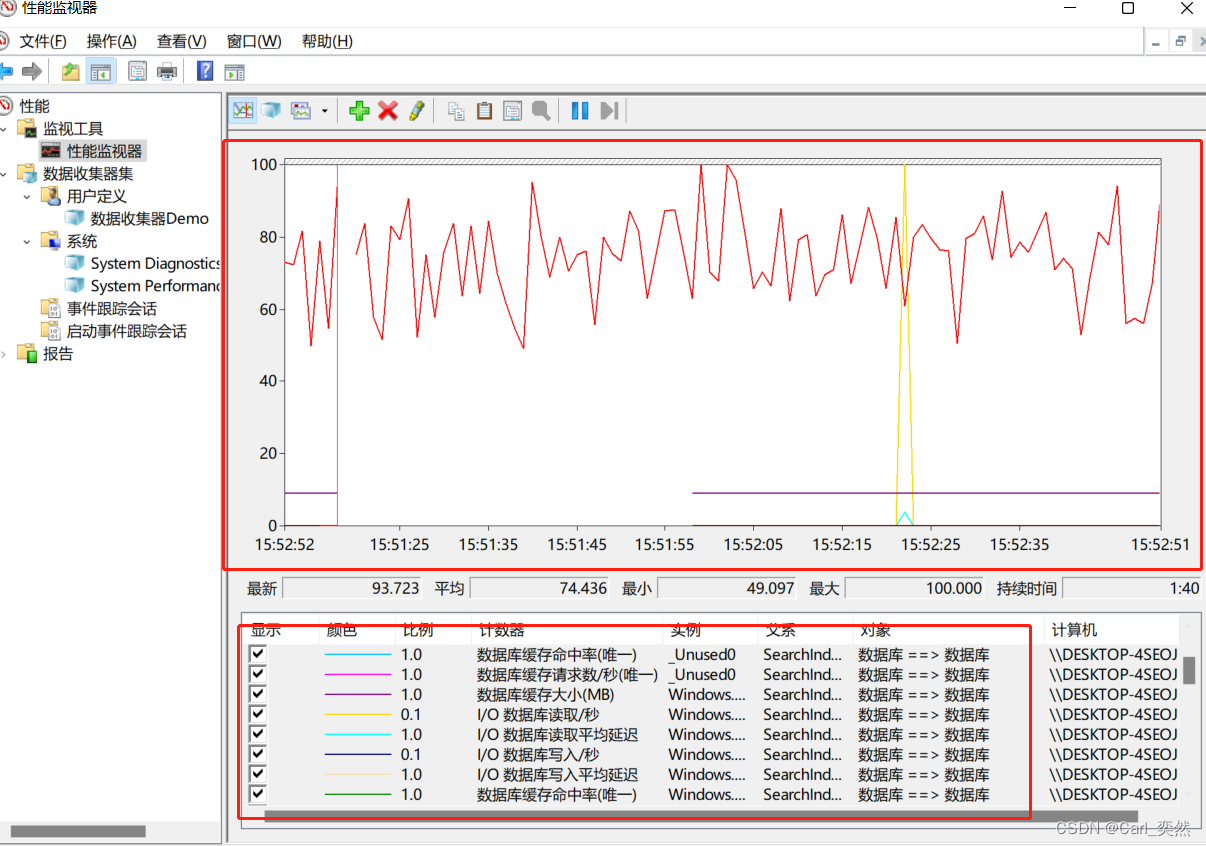Open the 文件(F) menu
1206x846 pixels.
[43, 41]
